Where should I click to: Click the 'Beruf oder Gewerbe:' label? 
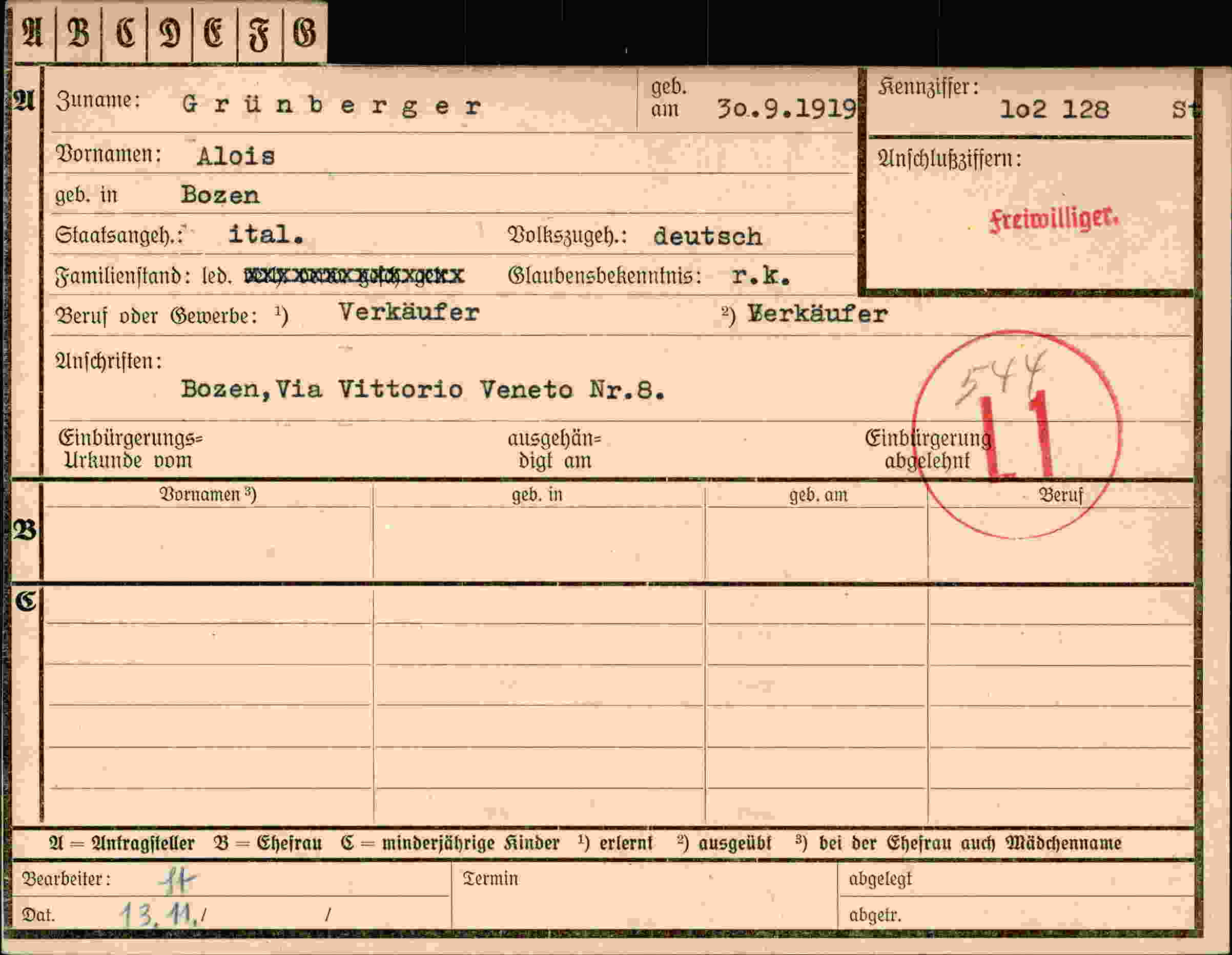coord(156,316)
